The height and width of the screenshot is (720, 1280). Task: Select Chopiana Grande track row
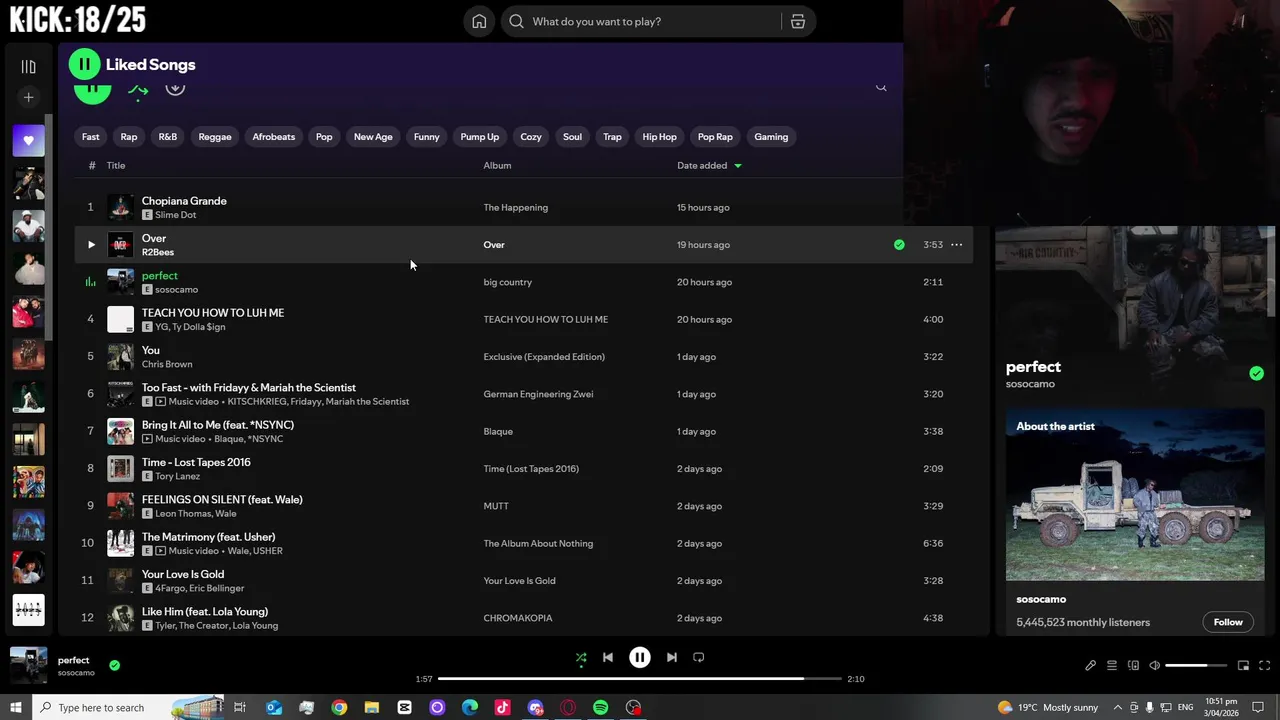[x=524, y=207]
